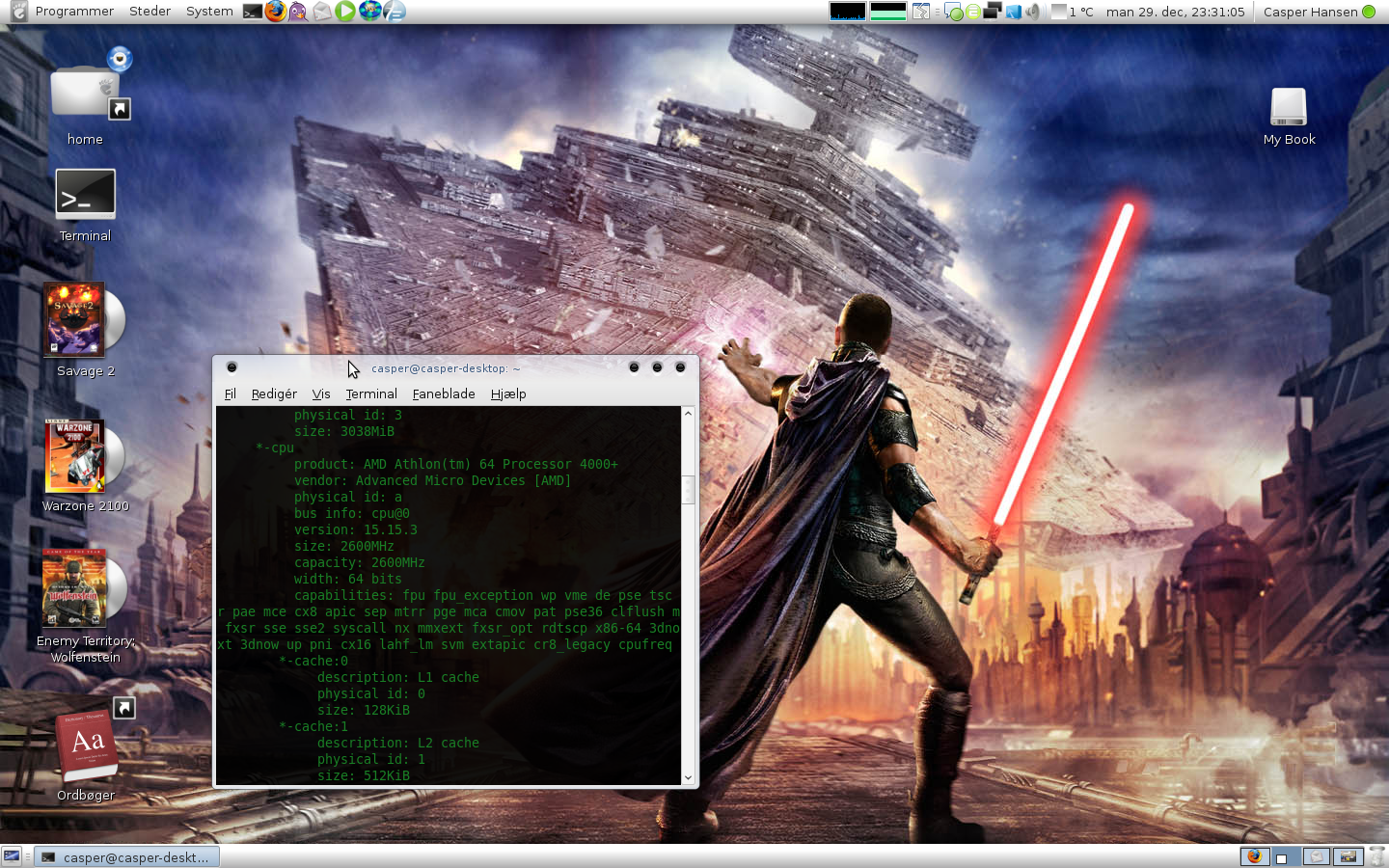Click the show desktop button on the taskbar

13,856
